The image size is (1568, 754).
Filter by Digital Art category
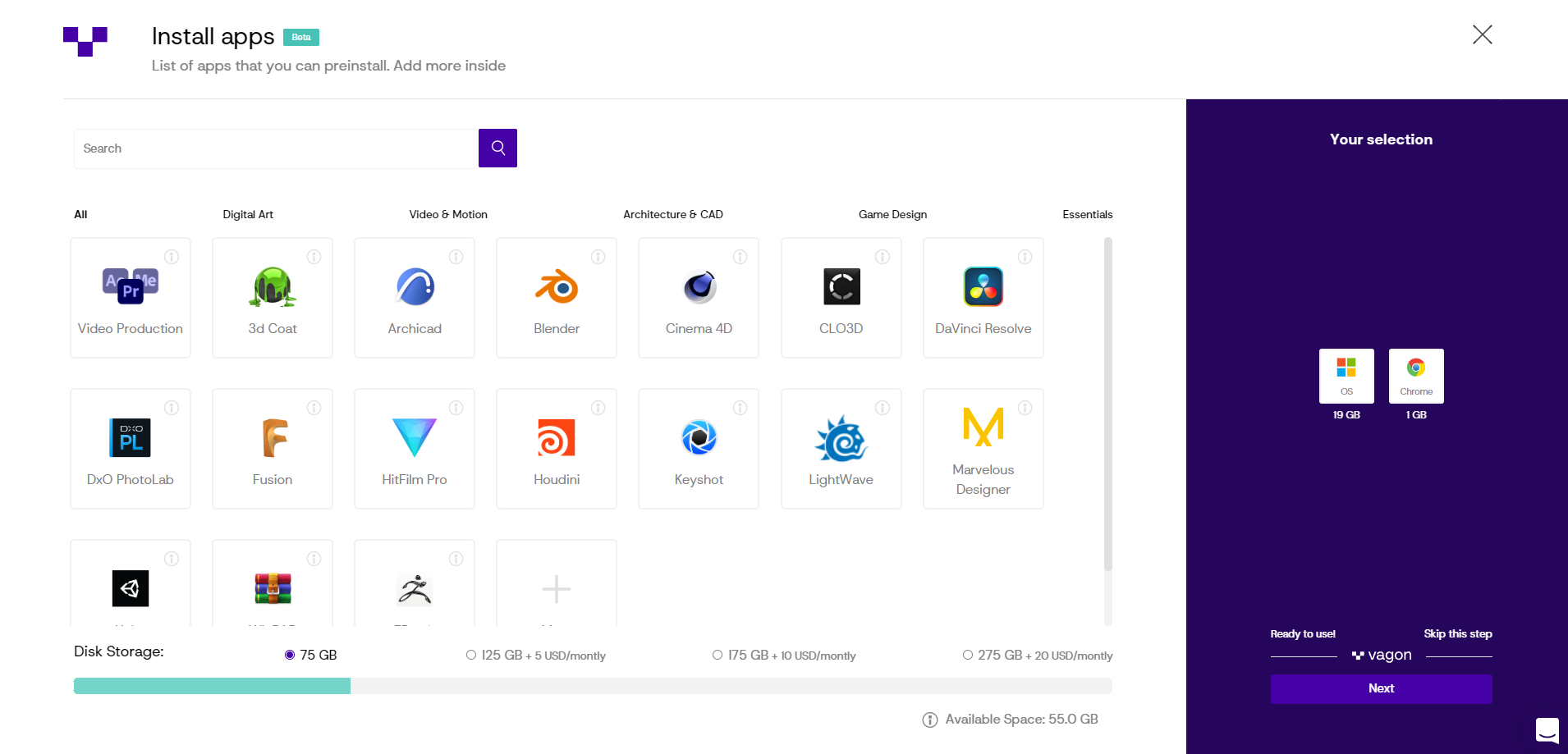point(248,214)
